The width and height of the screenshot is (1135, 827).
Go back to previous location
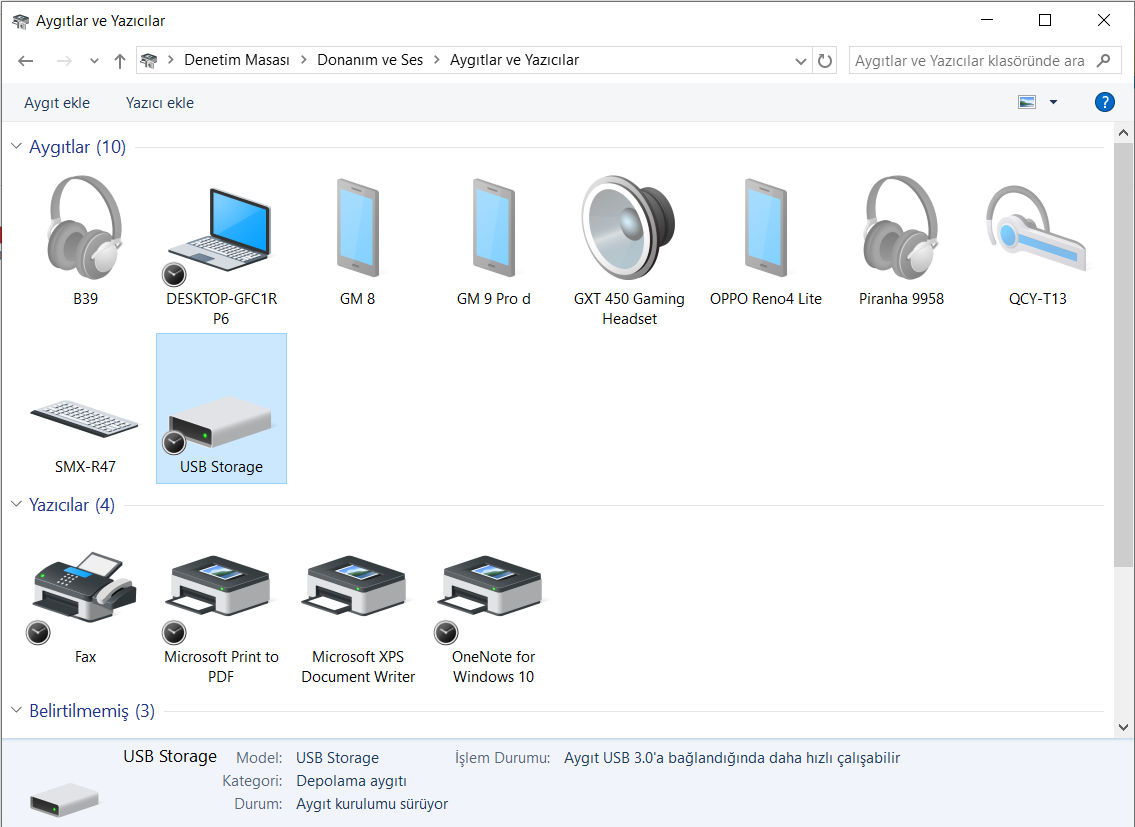point(26,61)
